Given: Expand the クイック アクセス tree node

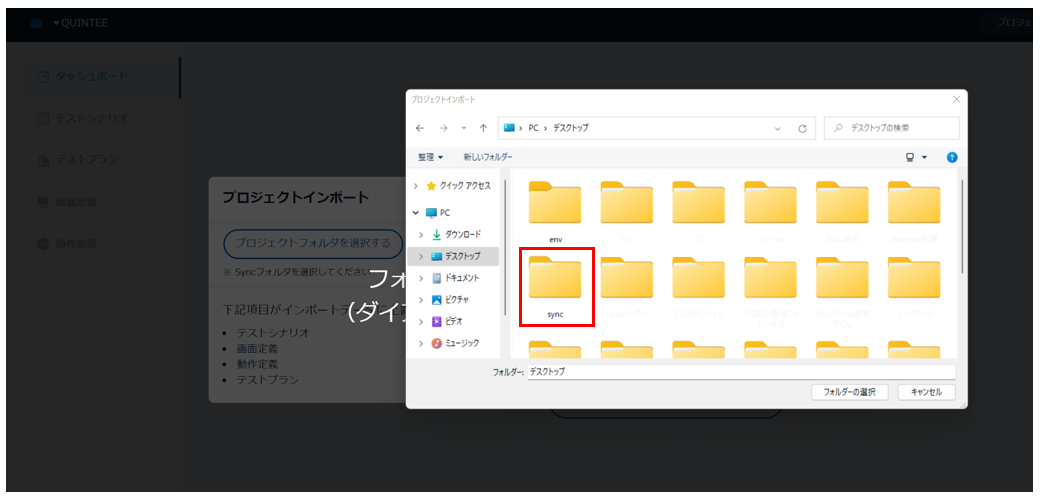Looking at the screenshot, I should [416, 186].
